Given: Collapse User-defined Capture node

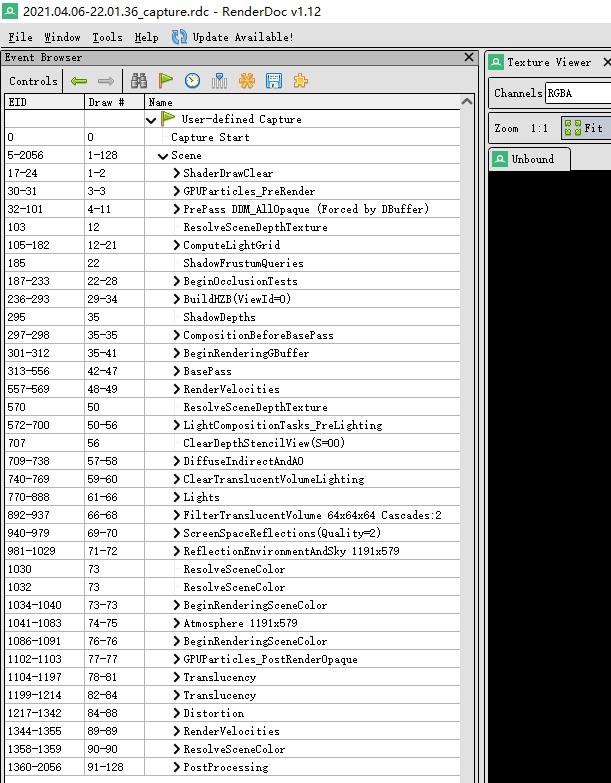Looking at the screenshot, I should [151, 120].
